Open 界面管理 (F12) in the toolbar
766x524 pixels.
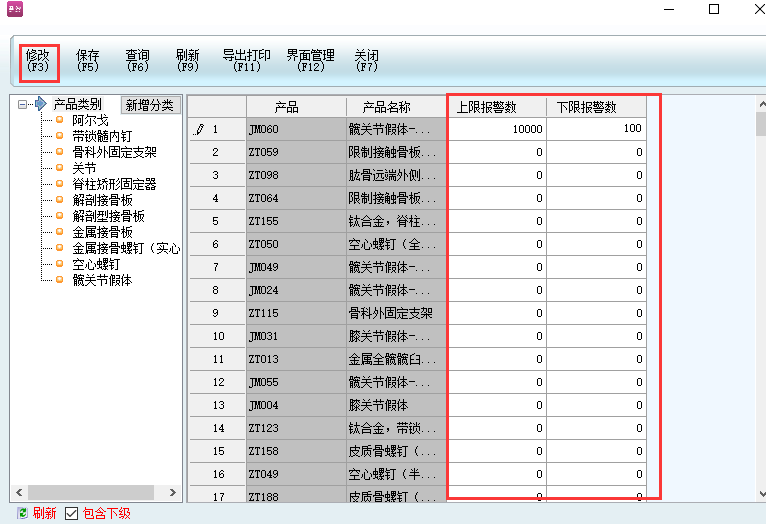pos(310,61)
